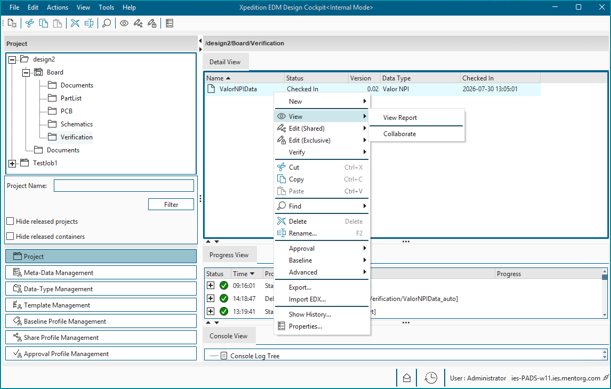Collapse the Board tree node
The width and height of the screenshot is (611, 389).
point(26,72)
